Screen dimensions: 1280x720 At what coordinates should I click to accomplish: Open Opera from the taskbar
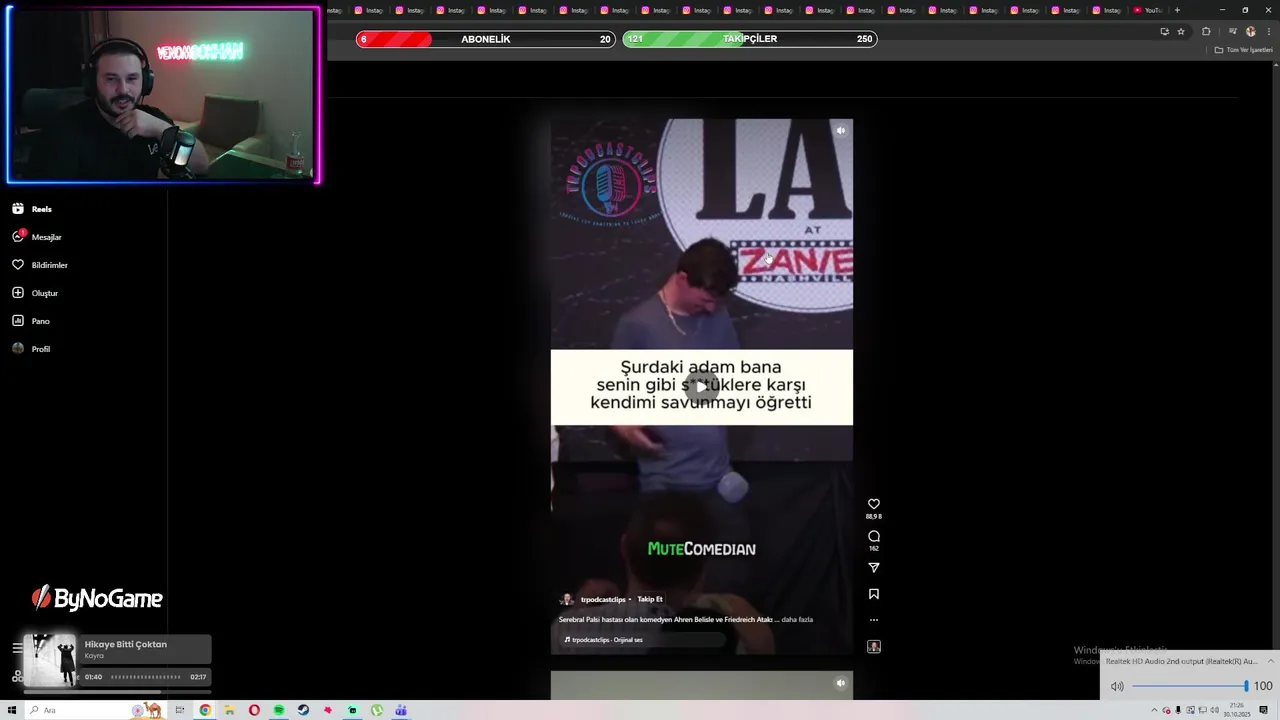(254, 710)
